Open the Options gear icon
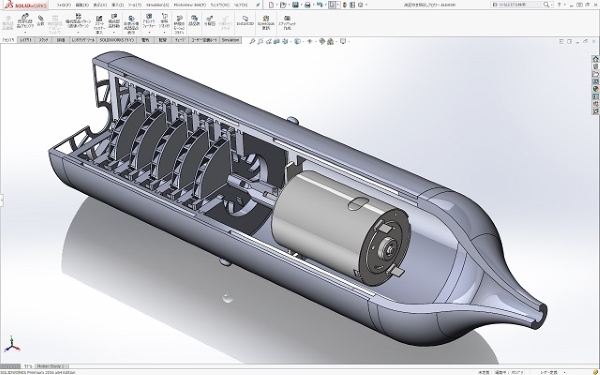 (x=360, y=5)
